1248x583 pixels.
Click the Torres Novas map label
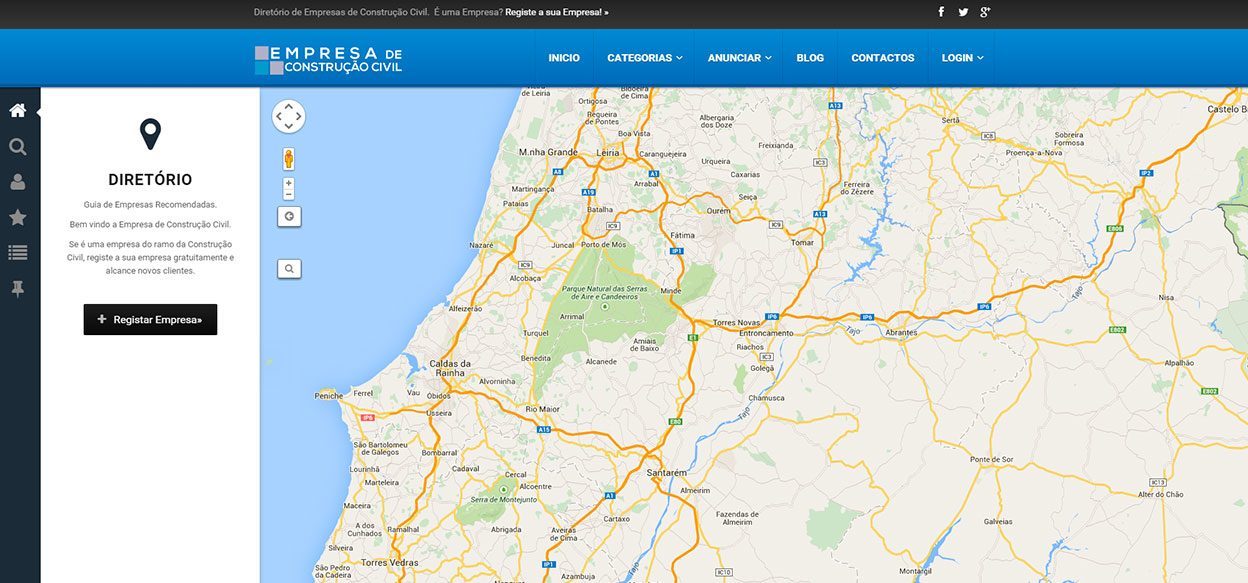point(736,324)
